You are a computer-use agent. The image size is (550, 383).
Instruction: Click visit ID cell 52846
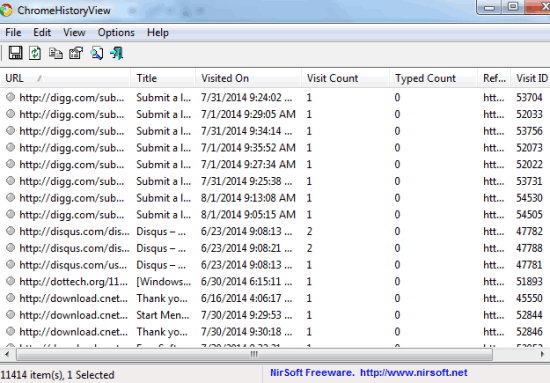tap(529, 331)
